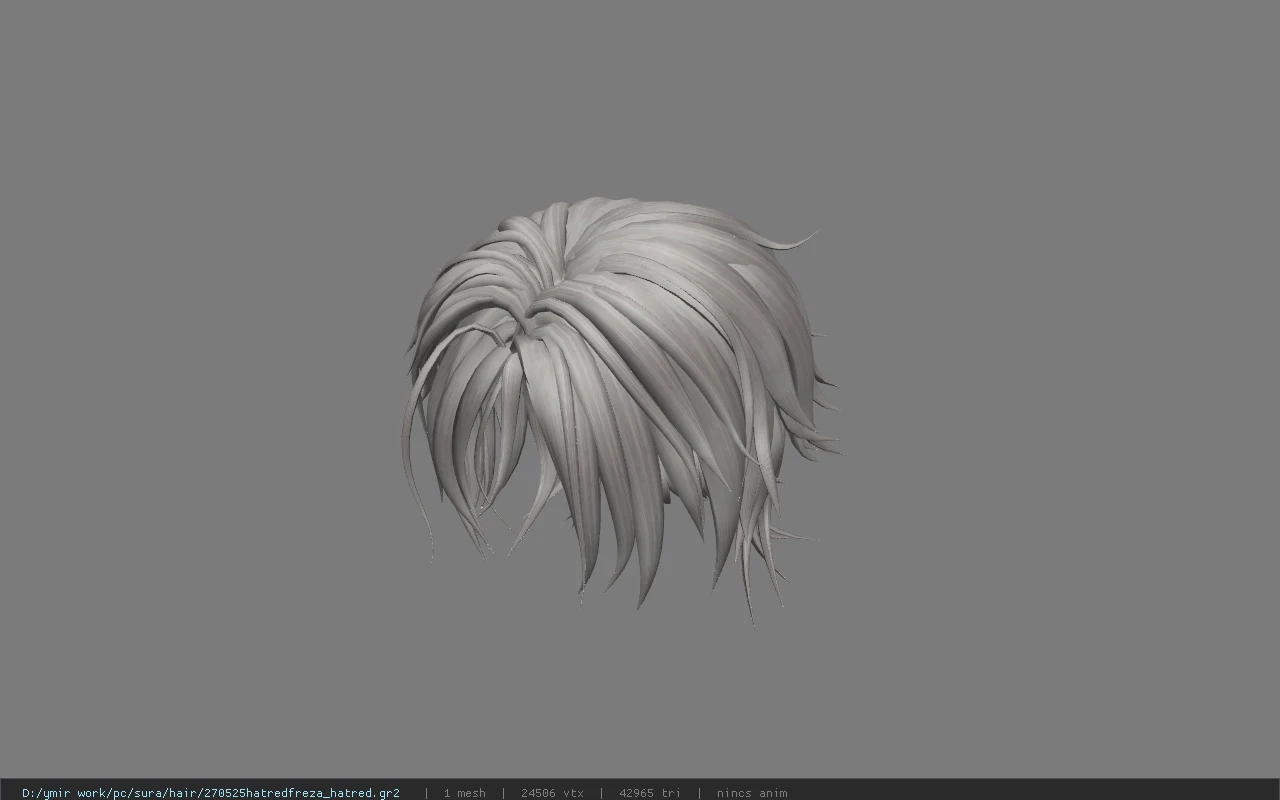Click the "42965 tri" triangle count
The height and width of the screenshot is (800, 1280).
click(x=650, y=793)
